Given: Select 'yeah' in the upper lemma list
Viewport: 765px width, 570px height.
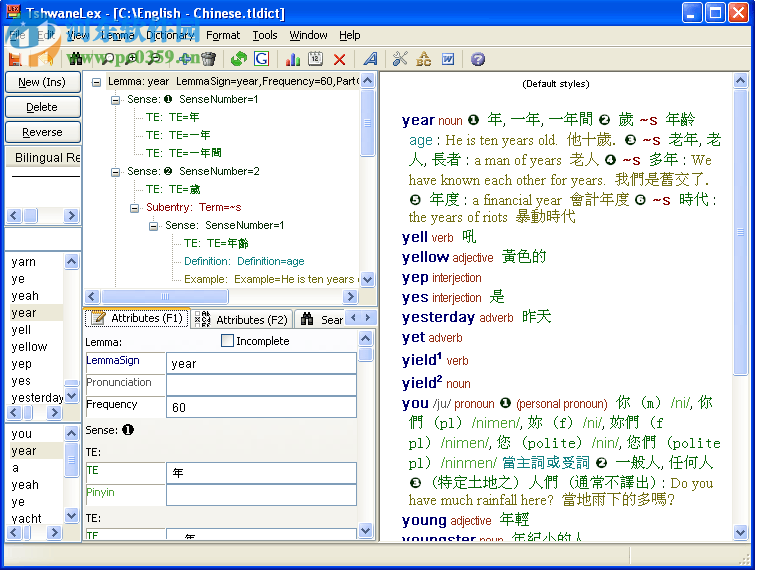Looking at the screenshot, I should point(25,296).
